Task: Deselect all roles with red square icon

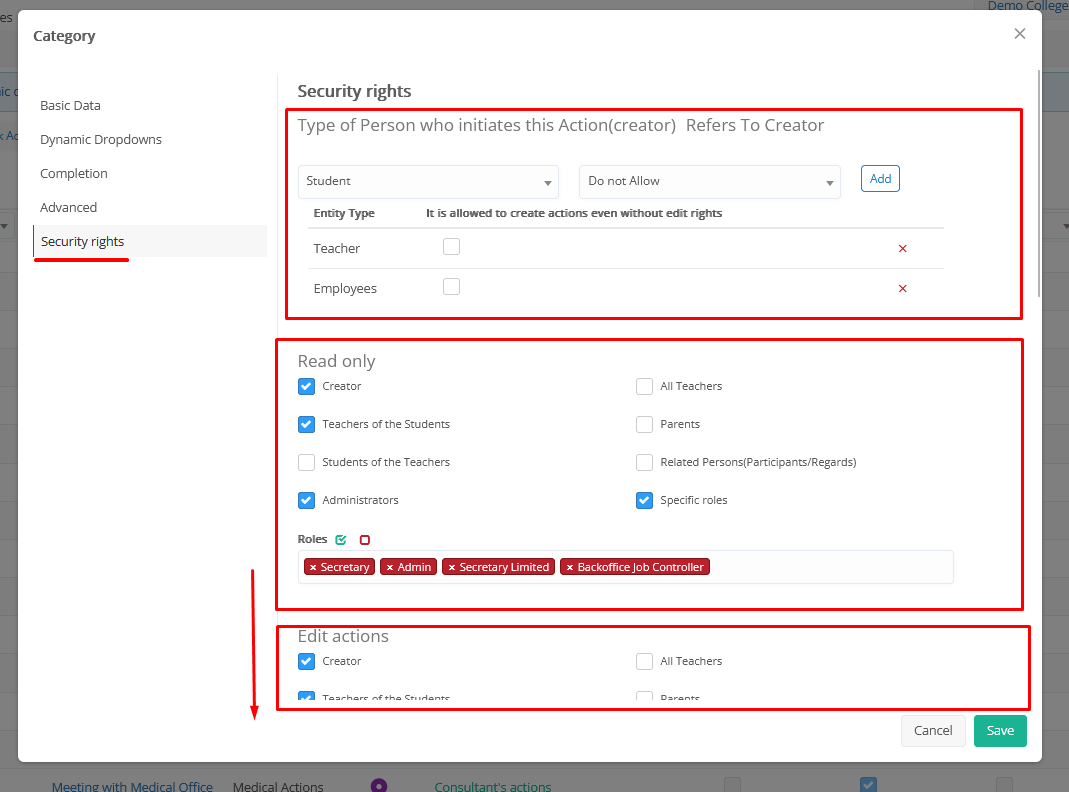Action: click(x=365, y=540)
